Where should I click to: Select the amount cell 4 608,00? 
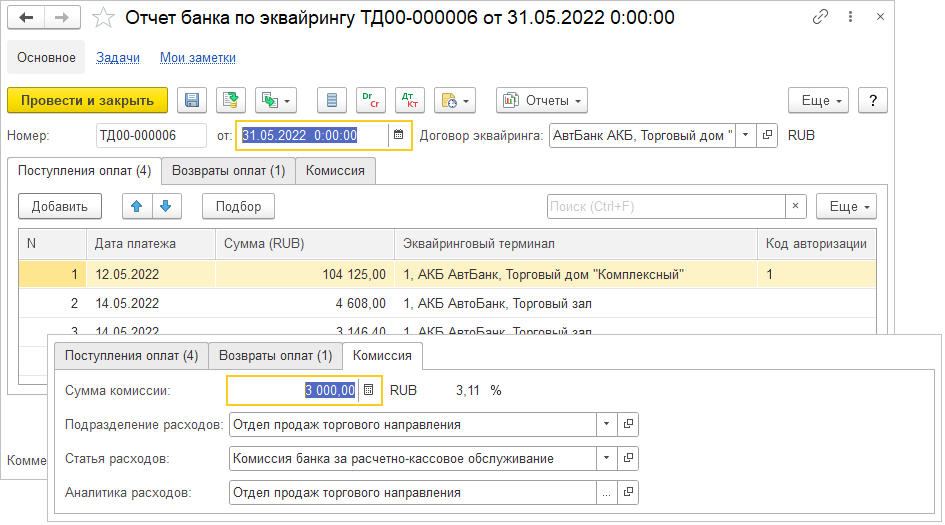[304, 303]
